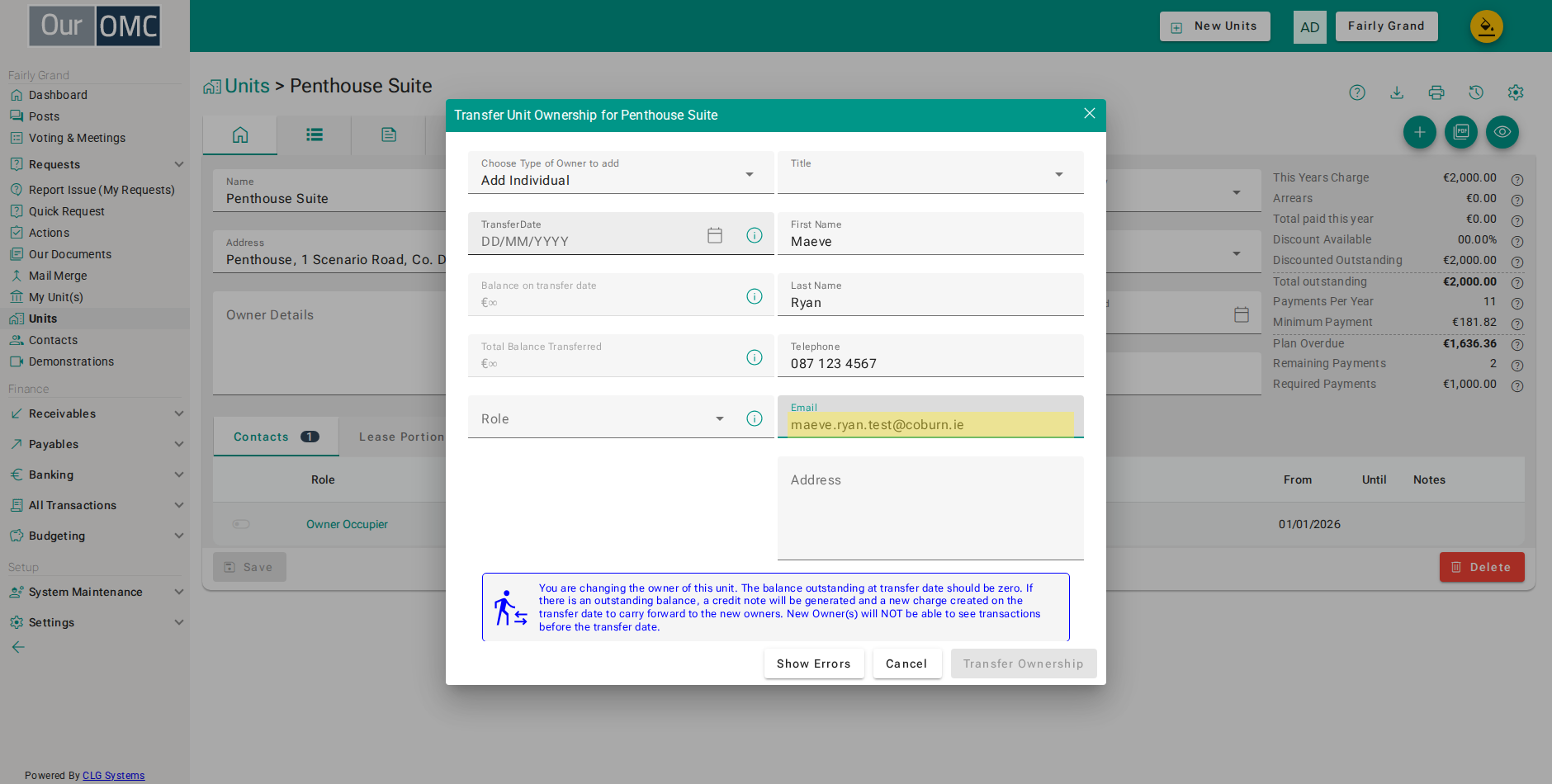Click into the First Name field

(x=930, y=234)
